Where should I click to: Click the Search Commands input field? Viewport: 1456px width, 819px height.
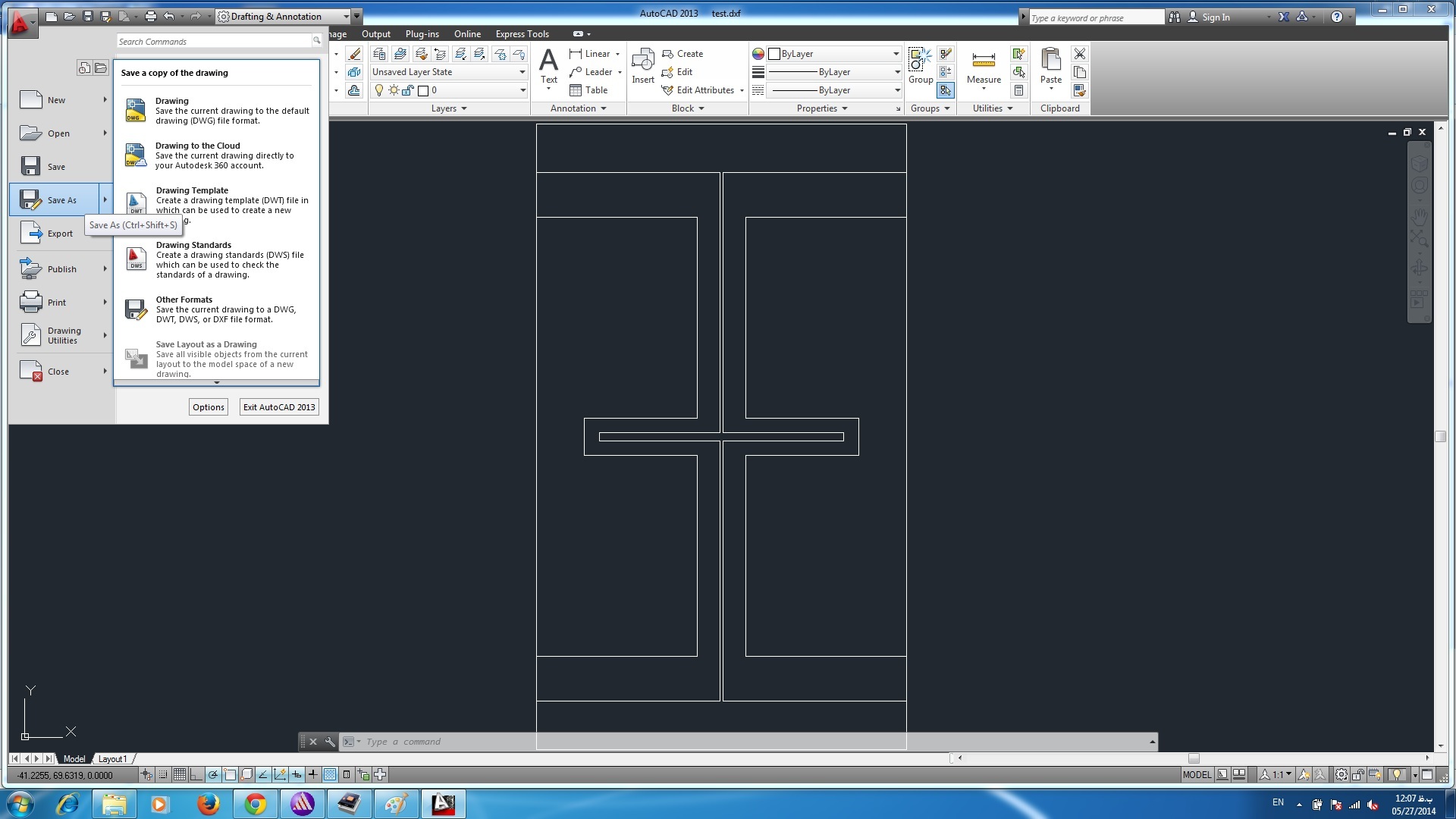[214, 42]
